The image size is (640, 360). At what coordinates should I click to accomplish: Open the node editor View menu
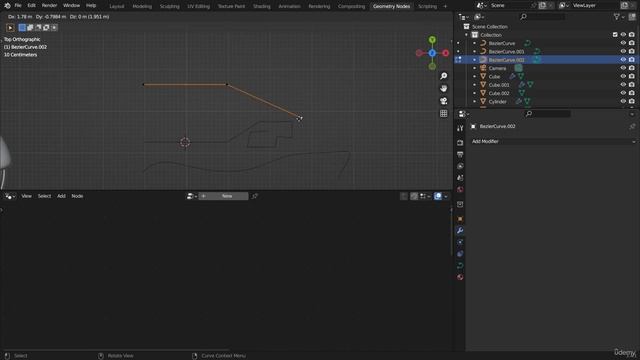click(x=27, y=196)
